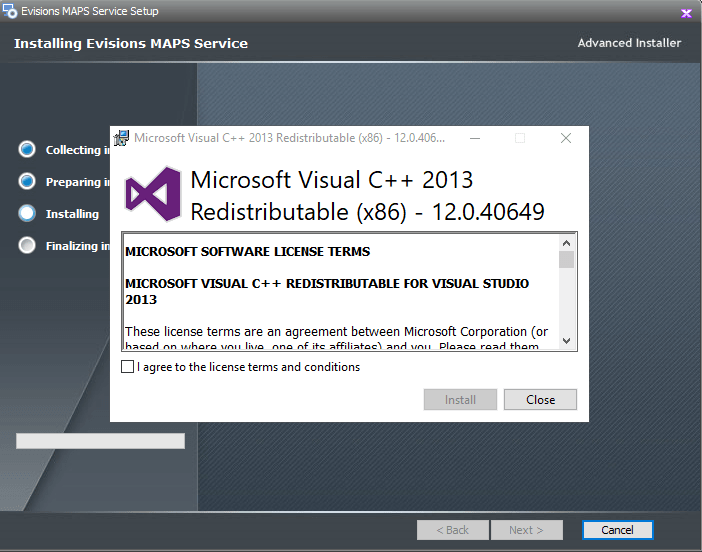
Task: Click the 'I agree to the license terms' label
Action: 248,367
